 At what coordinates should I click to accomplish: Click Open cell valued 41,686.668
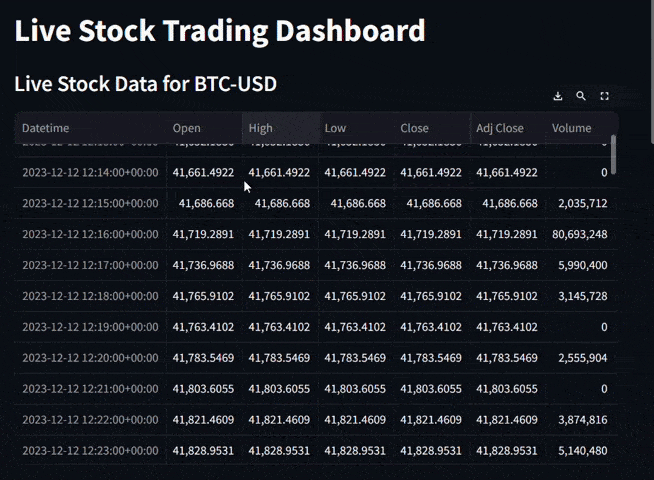[206, 203]
